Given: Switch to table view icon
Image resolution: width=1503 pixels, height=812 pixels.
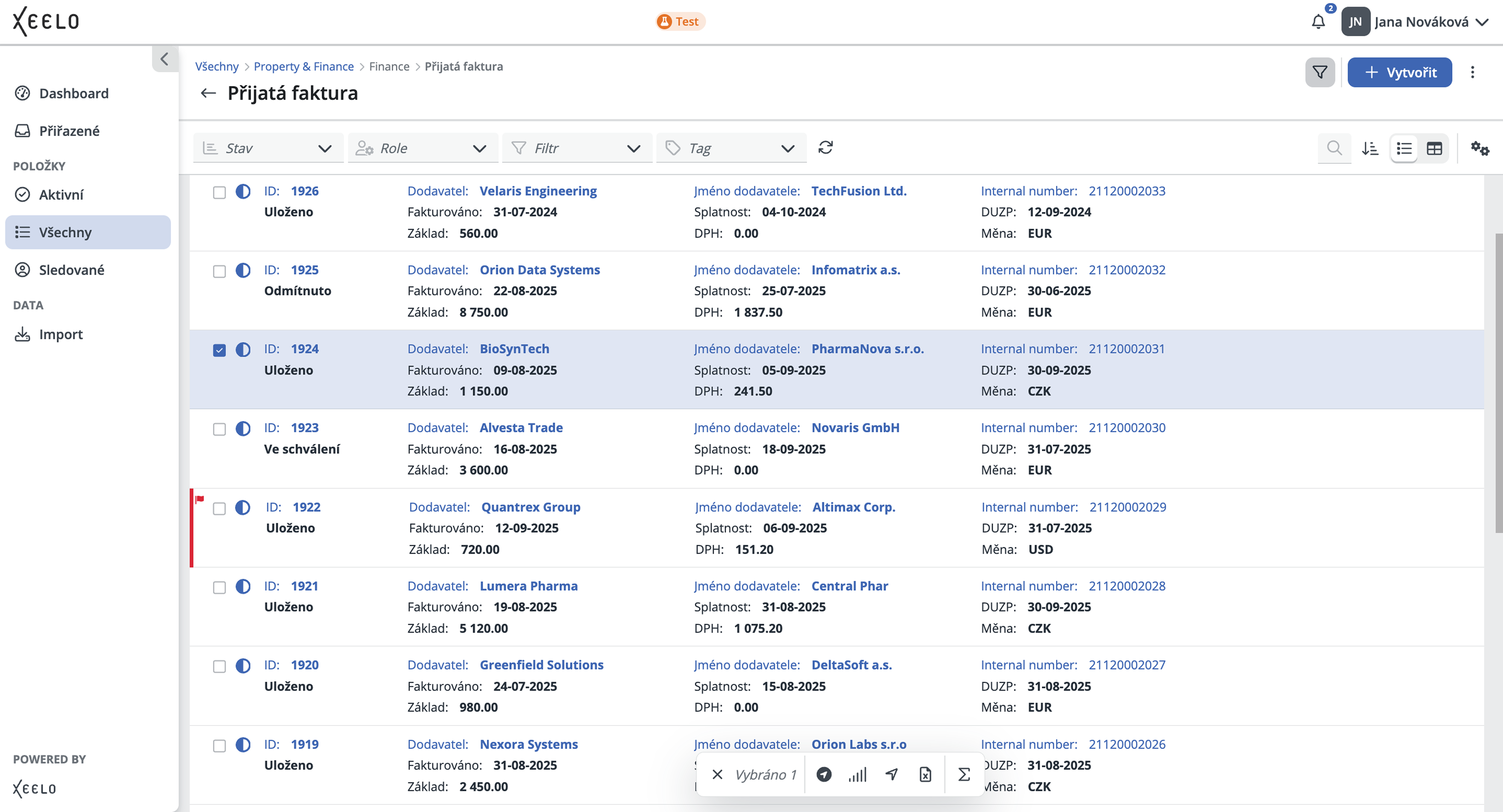Looking at the screenshot, I should [1434, 148].
